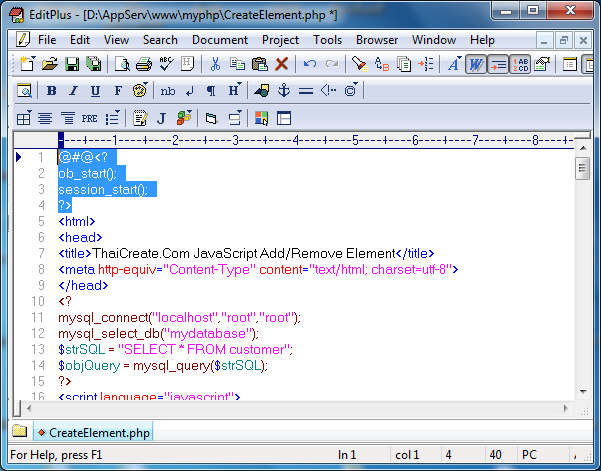Click the <title> line 7 text
The image size is (601, 471).
pyautogui.click(x=246, y=254)
